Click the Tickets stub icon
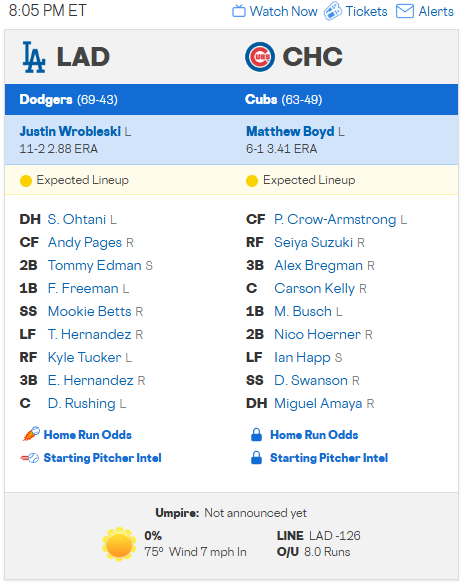This screenshot has width=463, height=584. pos(333,11)
